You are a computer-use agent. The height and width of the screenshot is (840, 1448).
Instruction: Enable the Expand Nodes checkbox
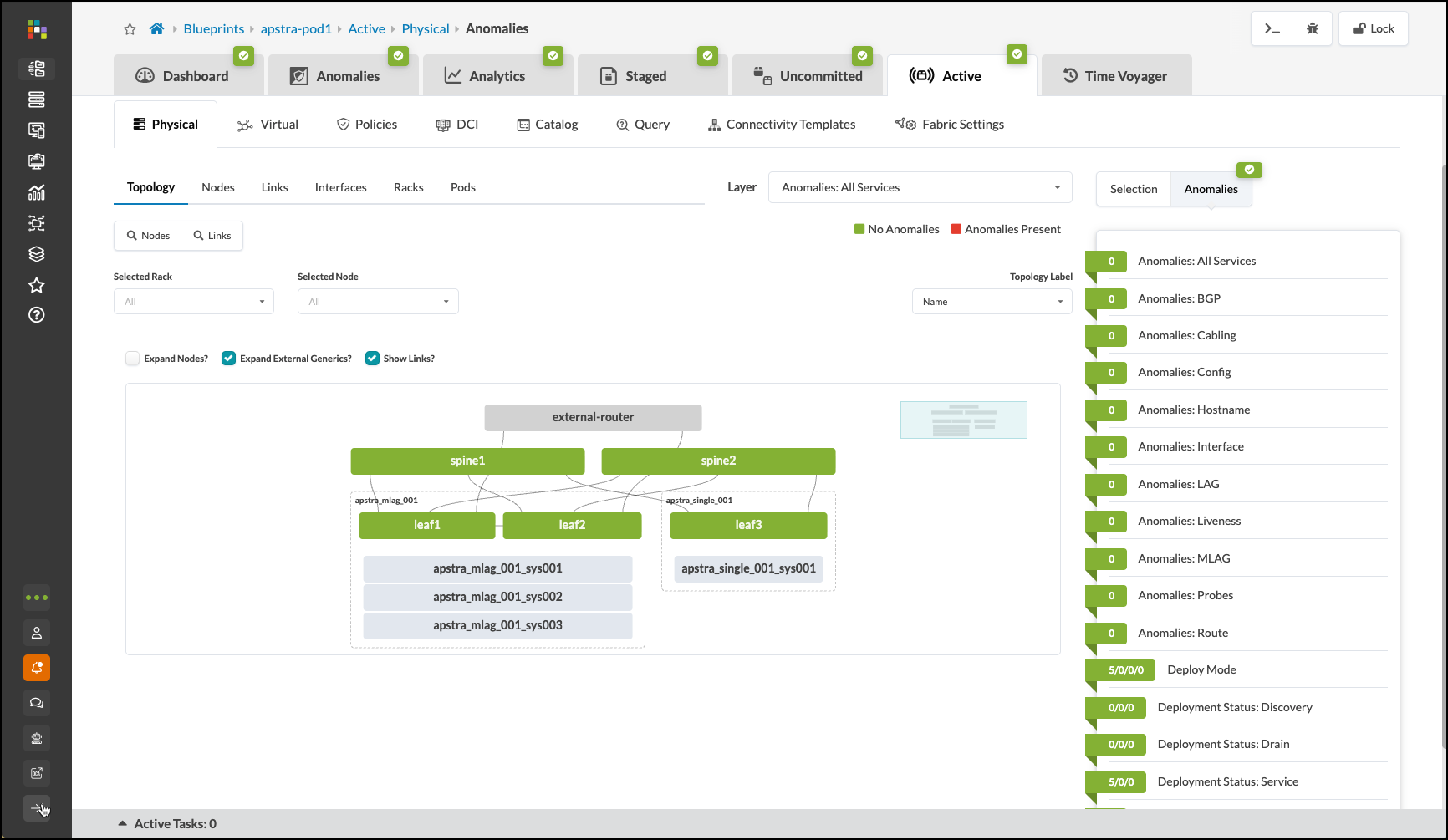(133, 359)
